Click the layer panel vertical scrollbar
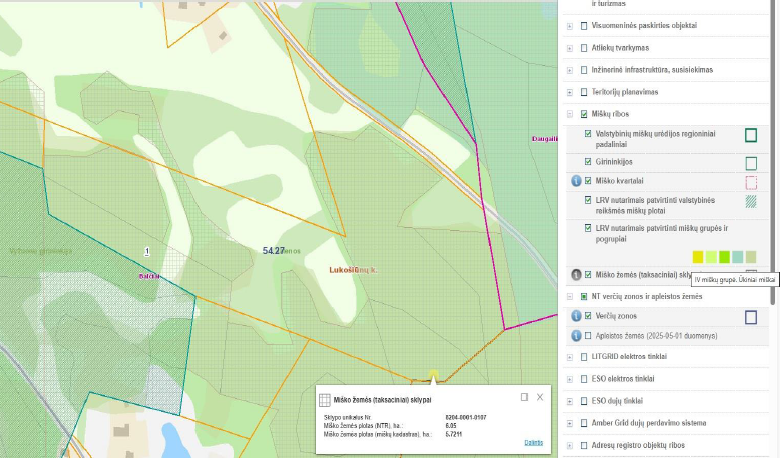Screen dimensions: 780x458 (x=773, y=152)
